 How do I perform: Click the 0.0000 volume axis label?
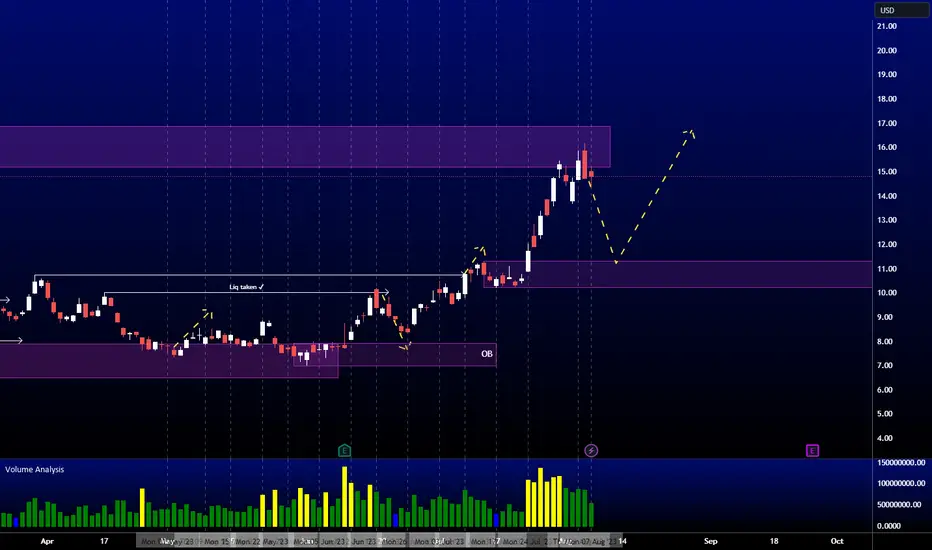tap(889, 526)
